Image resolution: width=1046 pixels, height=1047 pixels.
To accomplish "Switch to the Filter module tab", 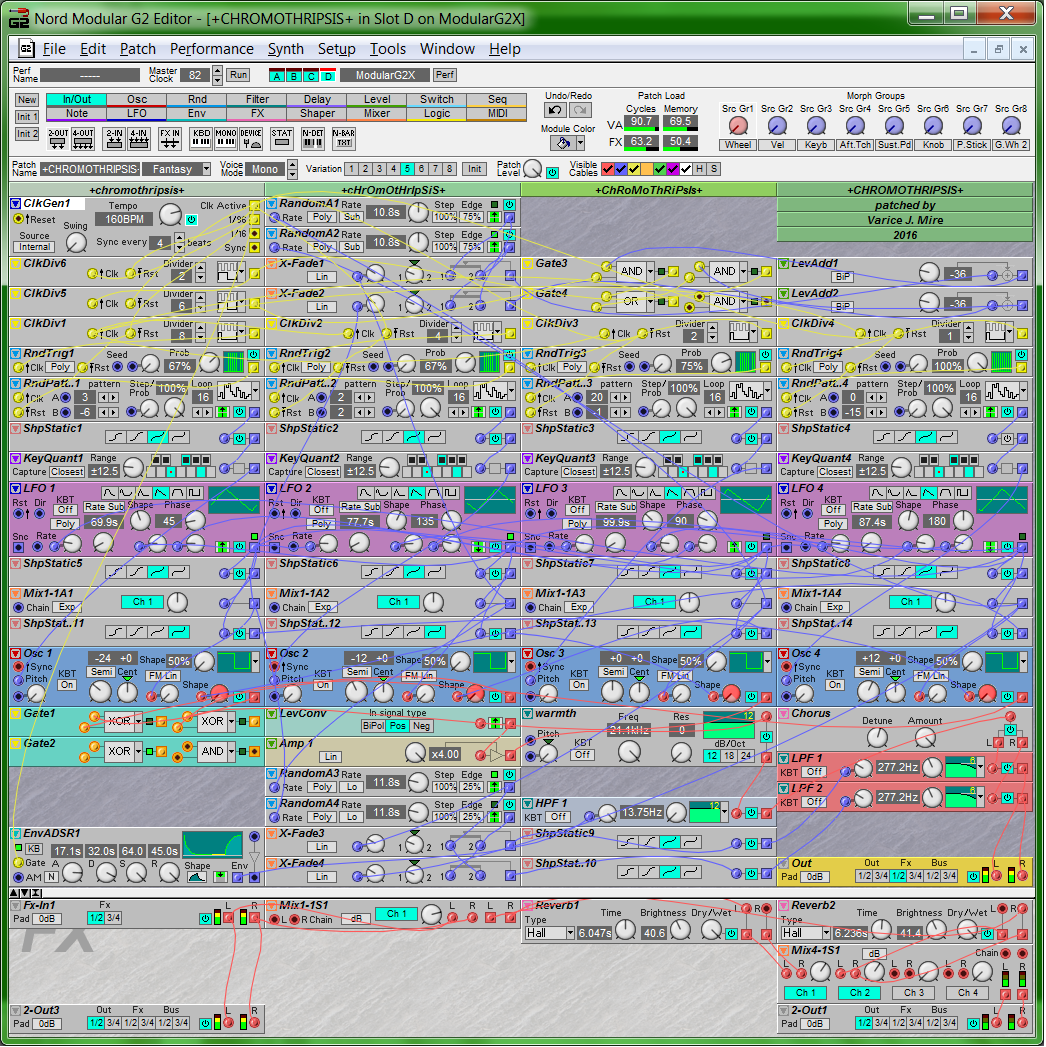I will (257, 99).
